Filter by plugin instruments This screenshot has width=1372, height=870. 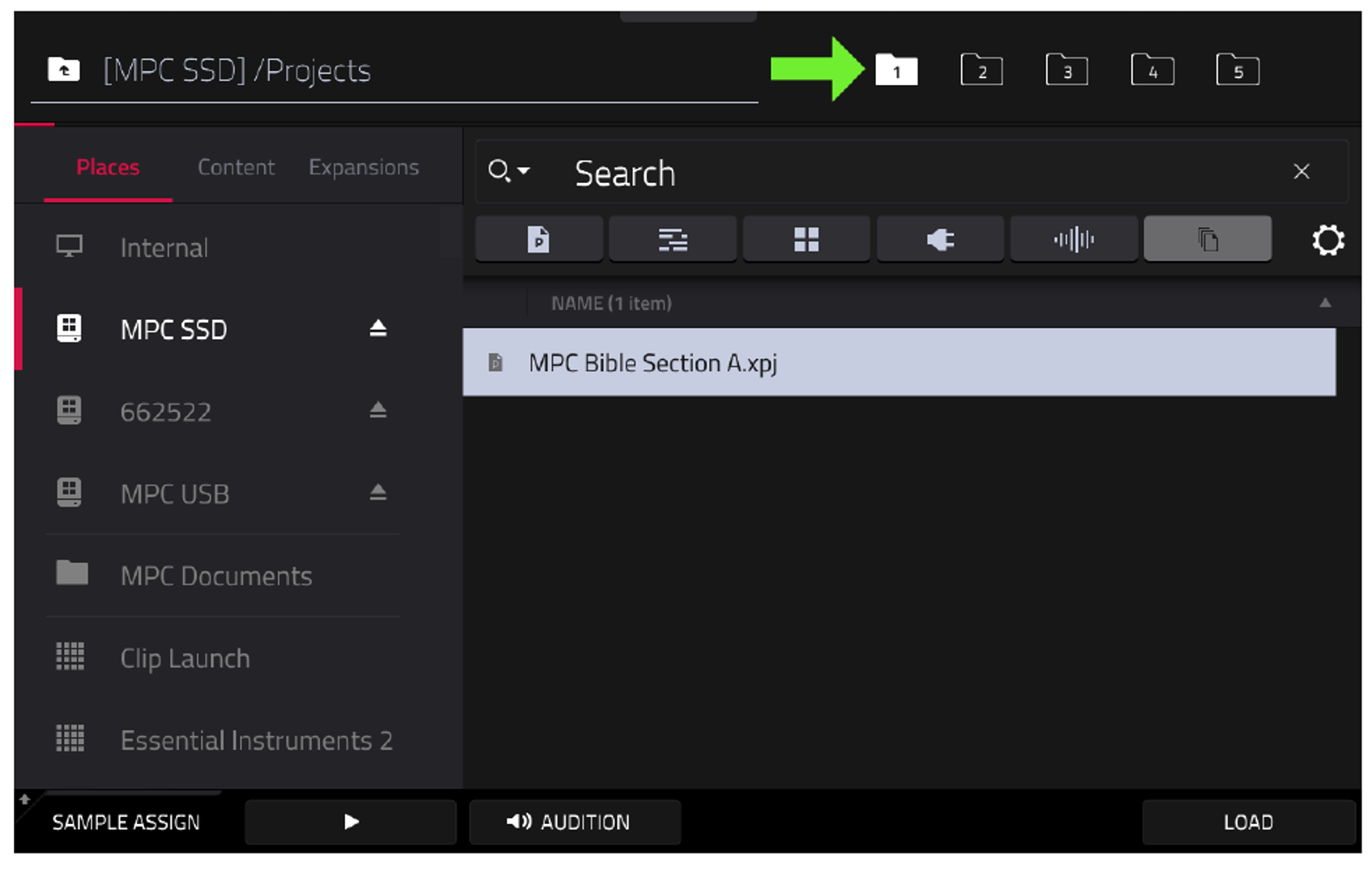940,239
